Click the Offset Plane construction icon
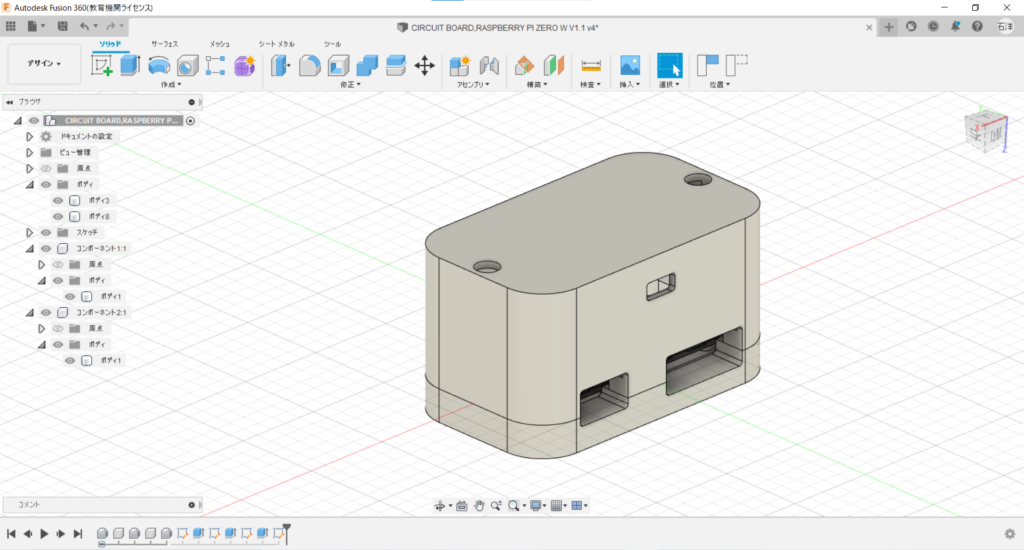This screenshot has width=1024, height=550. (524, 65)
